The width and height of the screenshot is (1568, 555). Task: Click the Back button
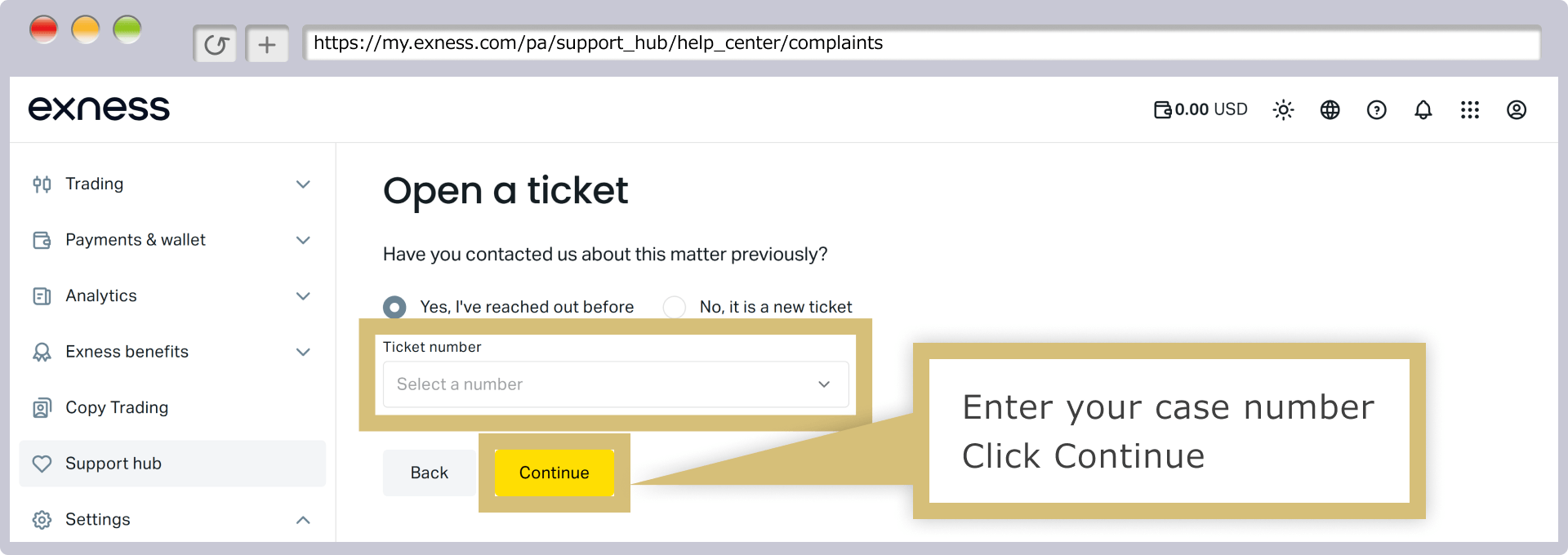click(x=430, y=473)
